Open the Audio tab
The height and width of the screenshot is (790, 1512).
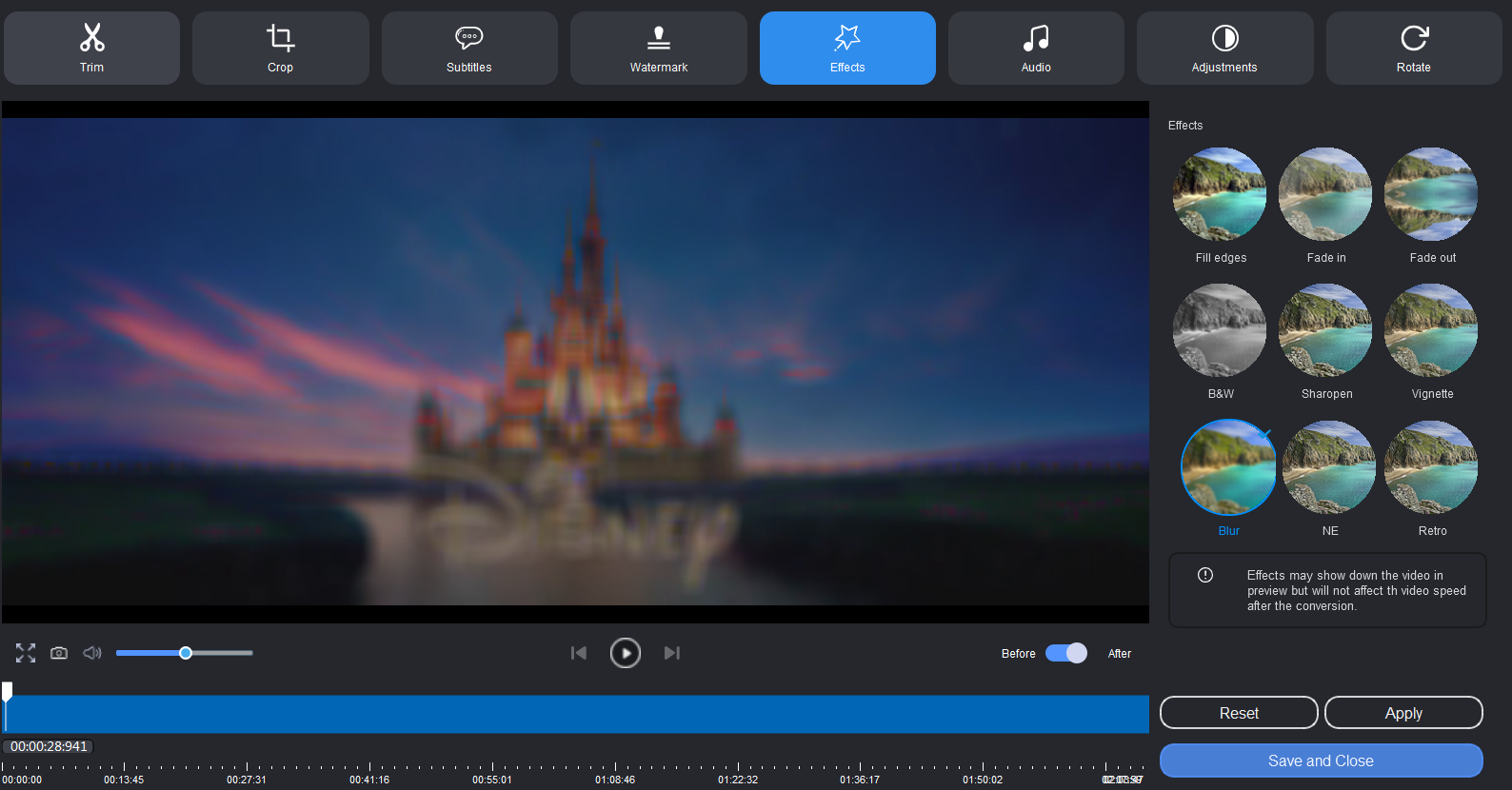point(1036,48)
